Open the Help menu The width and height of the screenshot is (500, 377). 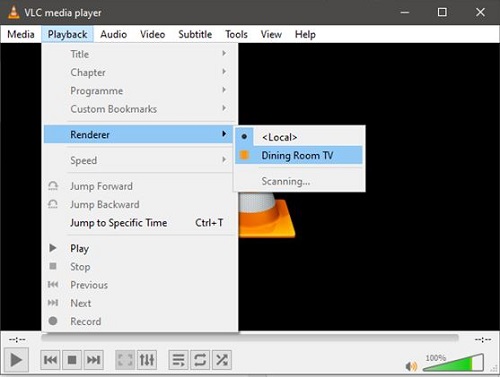coord(305,34)
